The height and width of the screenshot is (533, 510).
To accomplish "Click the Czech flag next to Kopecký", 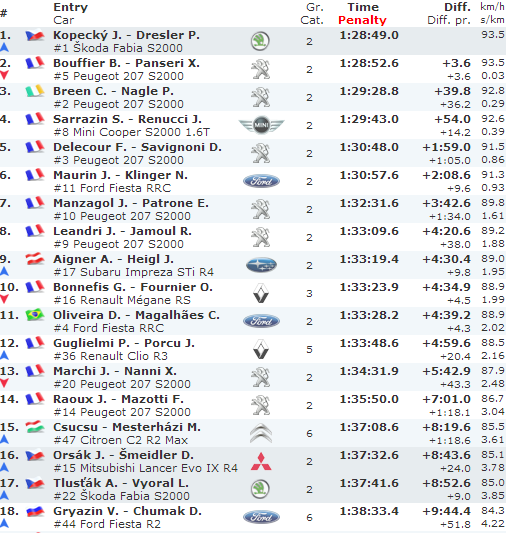I will (35, 35).
